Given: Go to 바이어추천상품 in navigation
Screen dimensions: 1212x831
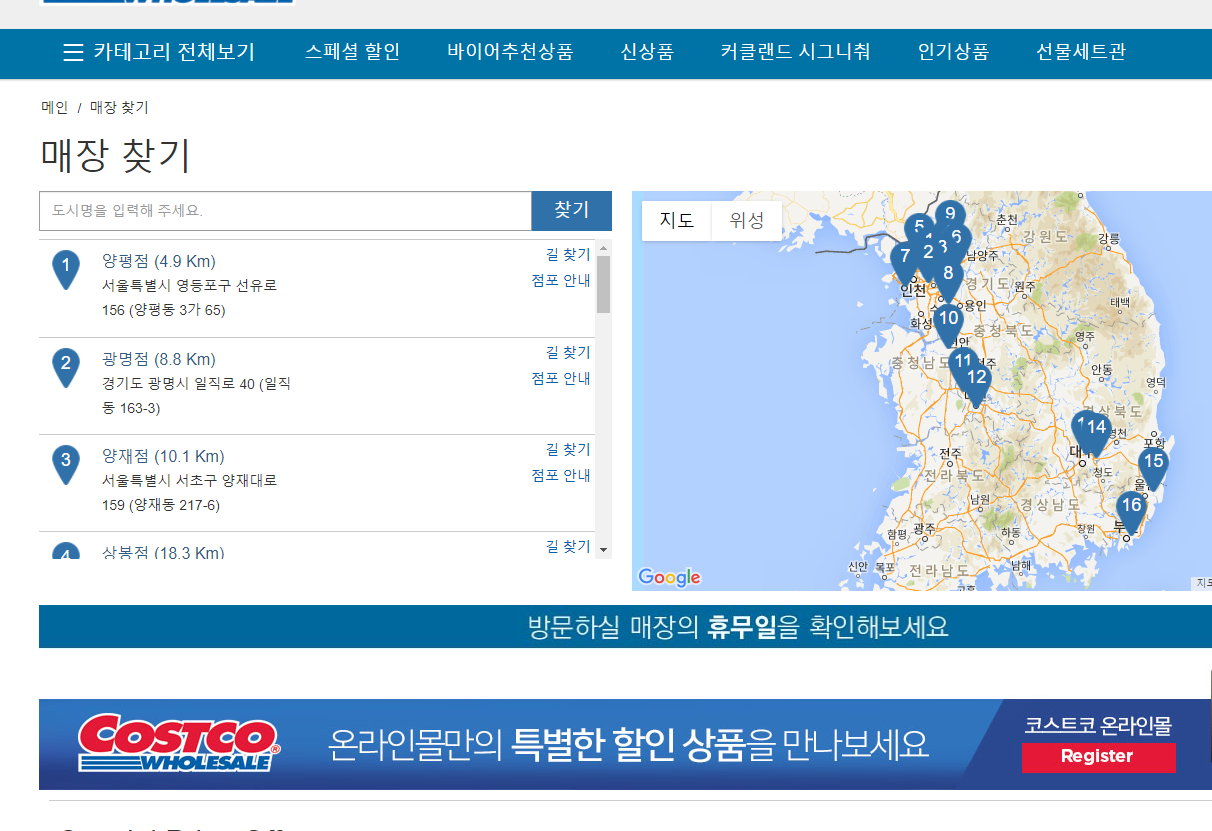Looking at the screenshot, I should point(510,52).
